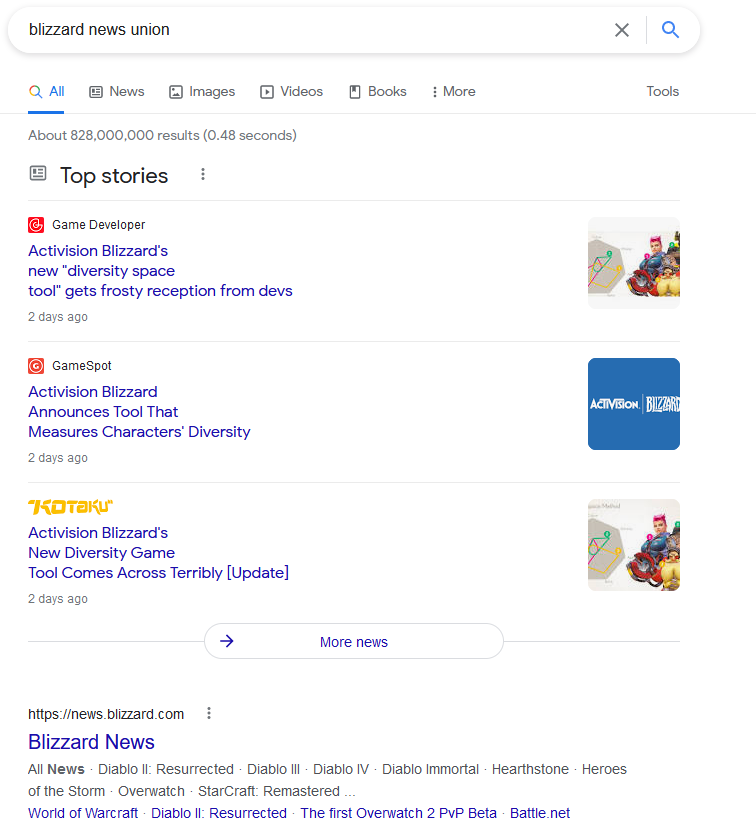Click the More news button
The image size is (756, 840).
[x=353, y=641]
